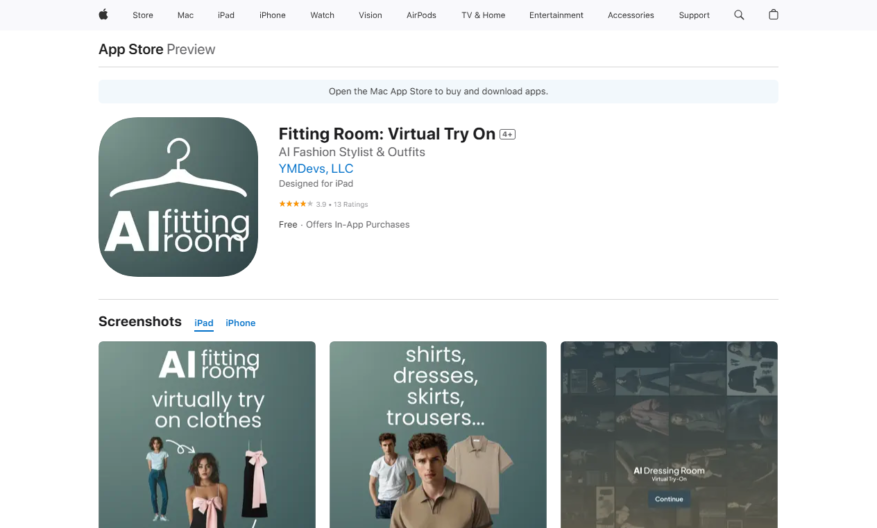Open the Vision menu item
The width and height of the screenshot is (877, 528).
tap(370, 15)
